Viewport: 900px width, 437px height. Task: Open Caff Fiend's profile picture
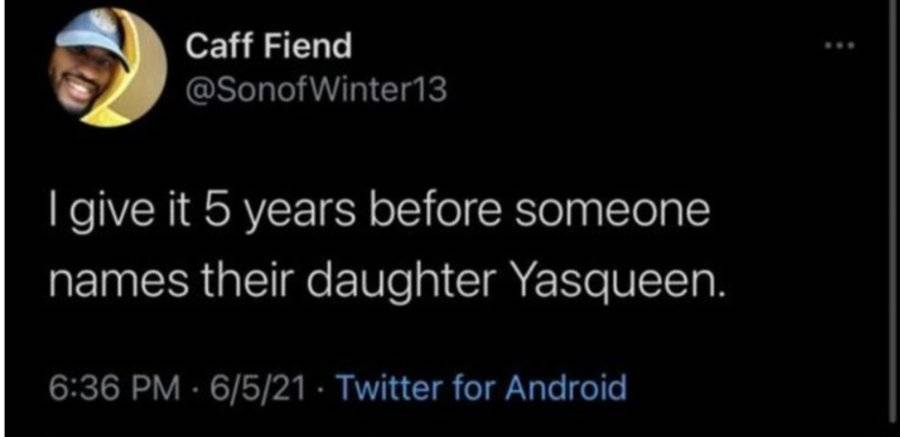point(108,68)
